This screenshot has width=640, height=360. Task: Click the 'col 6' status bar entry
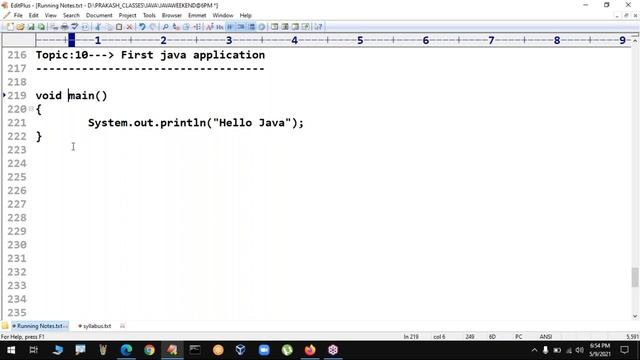tap(439, 337)
